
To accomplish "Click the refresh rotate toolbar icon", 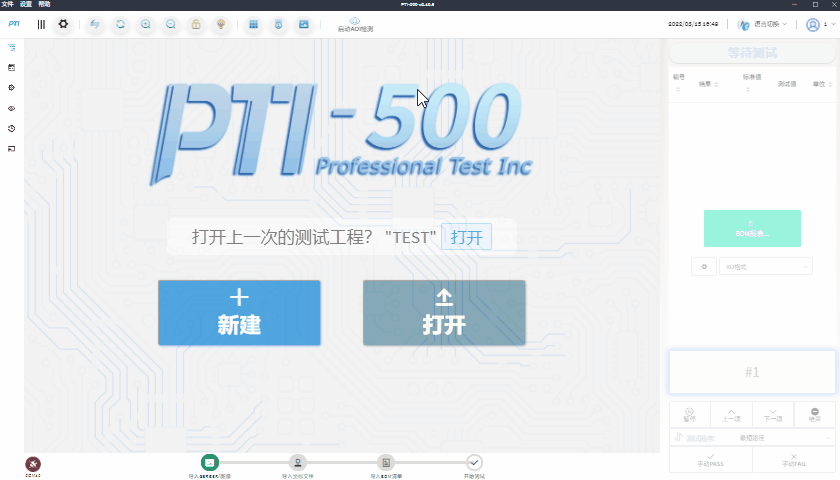I will point(121,25).
